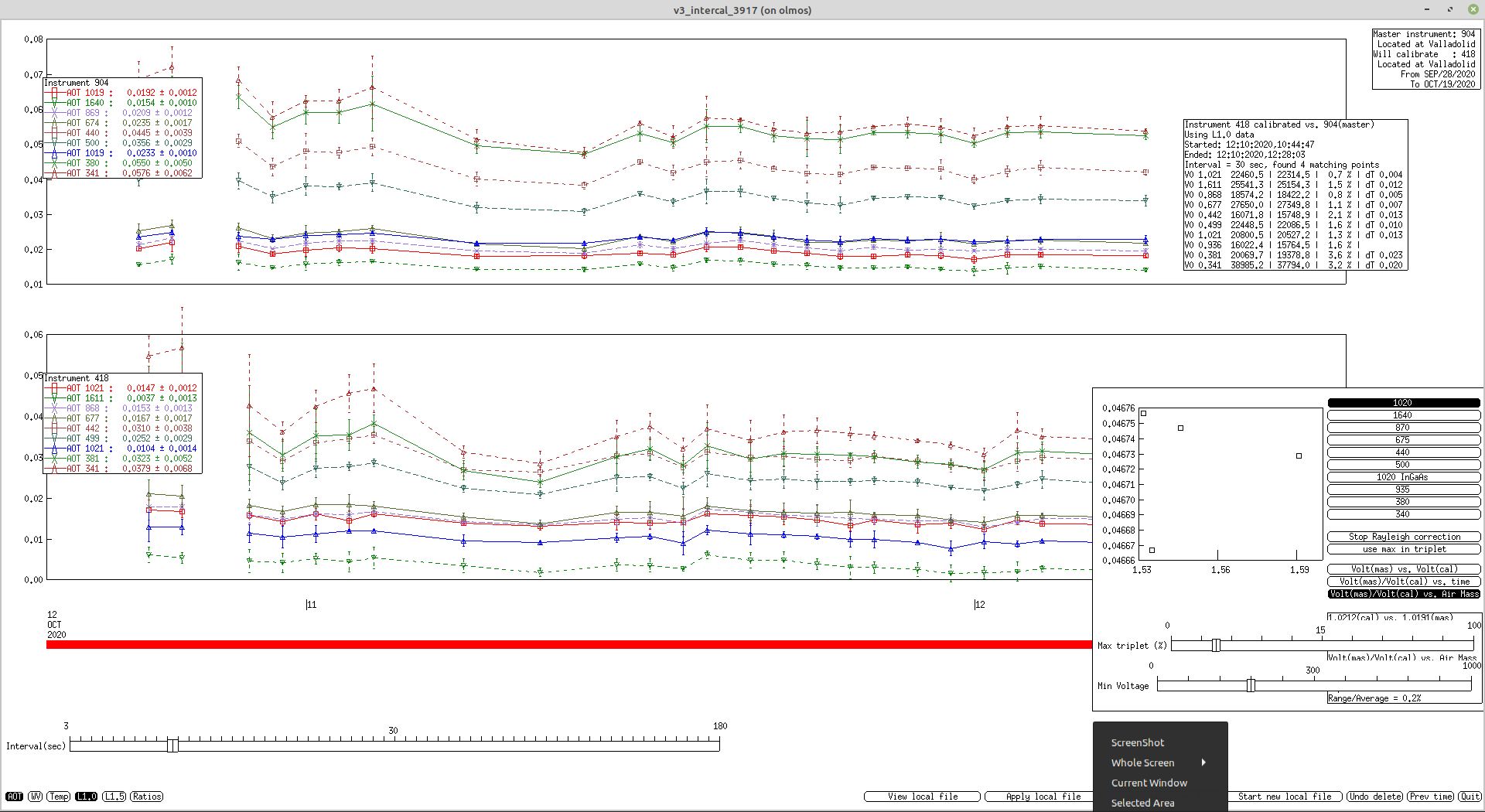Viewport: 1485px width, 812px height.
Task: Click AOT 499 legend entry, Instrument 418
Action: point(122,438)
